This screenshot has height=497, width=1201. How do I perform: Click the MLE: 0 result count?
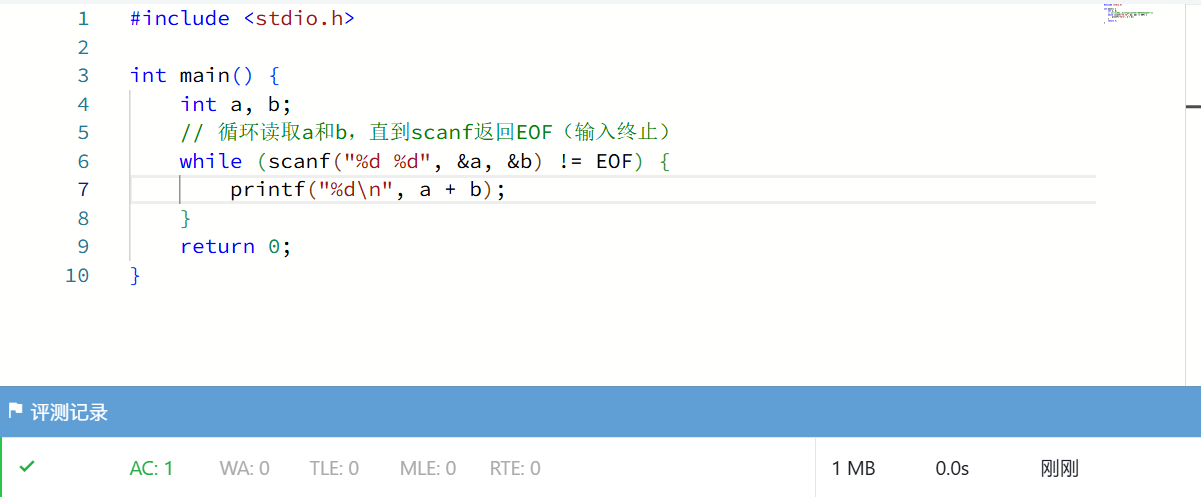[427, 468]
